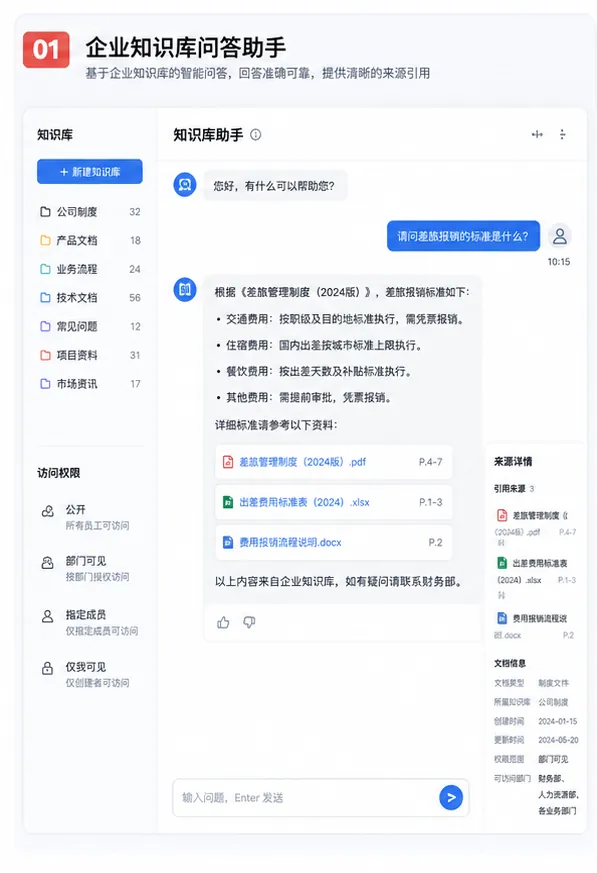Open 费用报销流程说明.docx attachment
This screenshot has height=873, width=597.
(x=334, y=542)
